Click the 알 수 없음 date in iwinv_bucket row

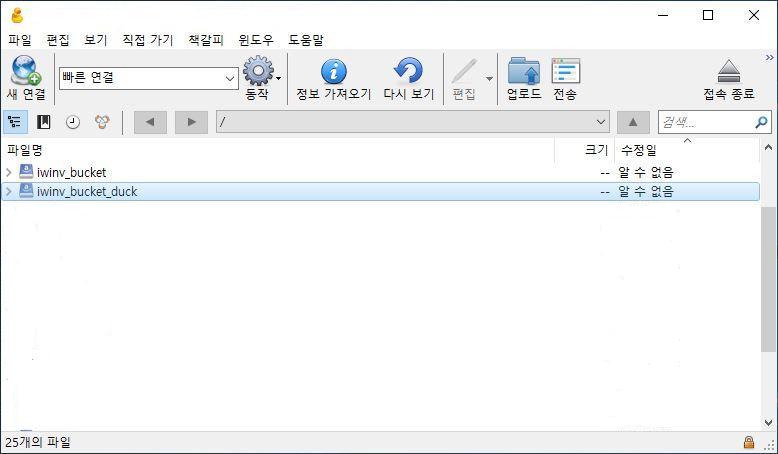[646, 173]
